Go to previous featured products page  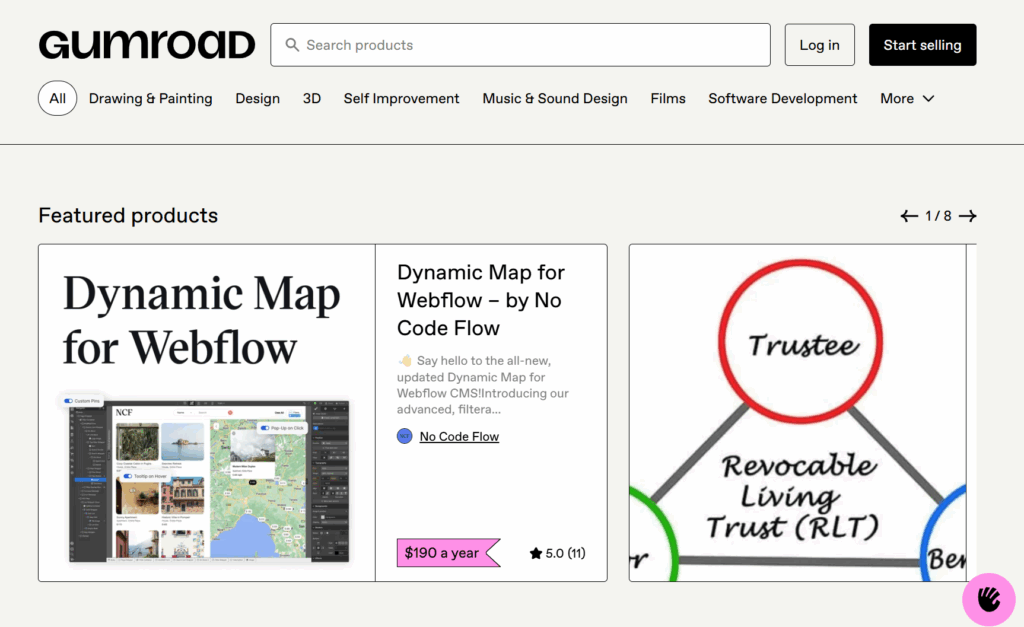click(x=909, y=216)
